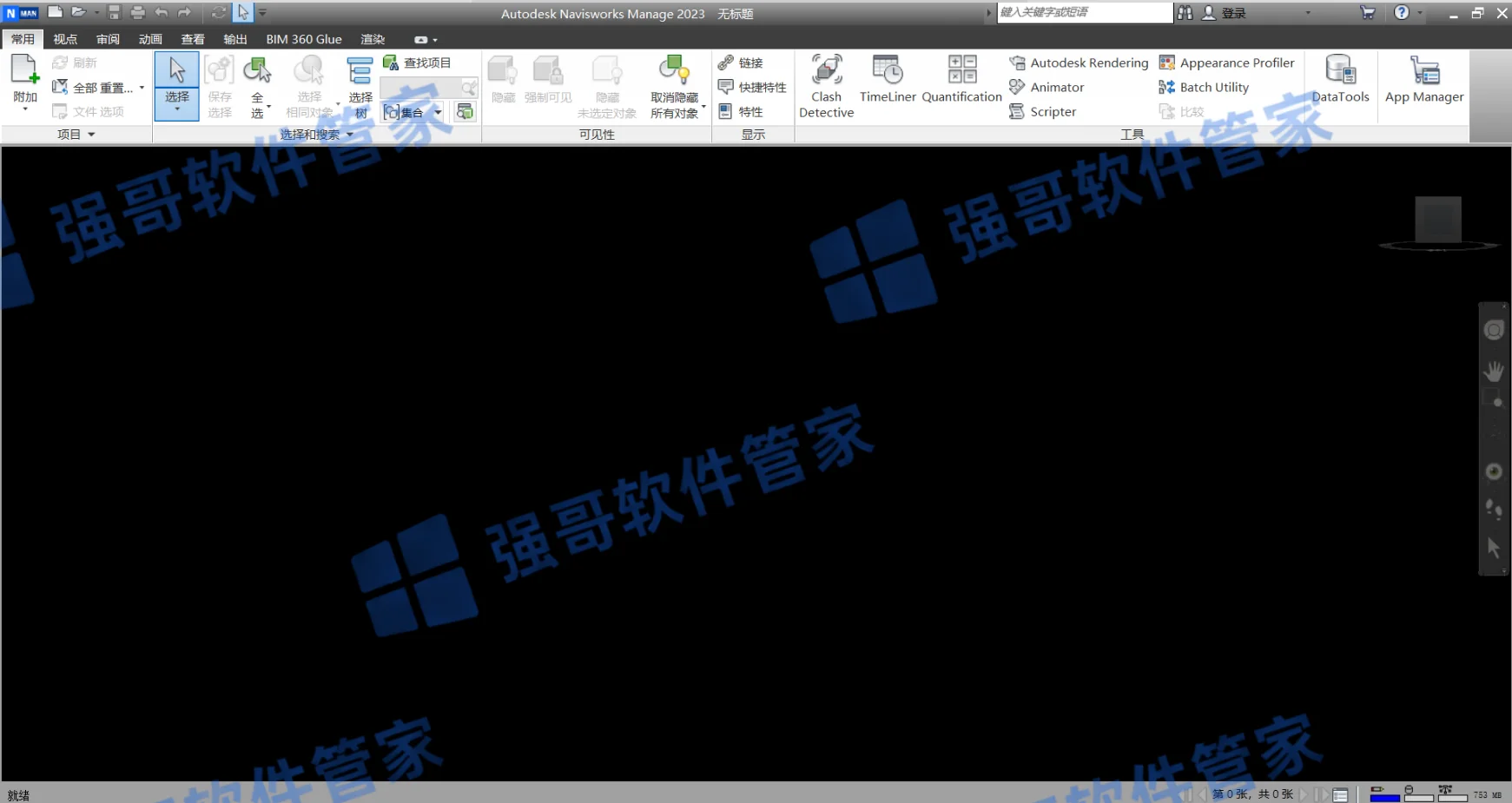Open the Animator tool
This screenshot has height=803, width=1512.
click(x=1047, y=87)
